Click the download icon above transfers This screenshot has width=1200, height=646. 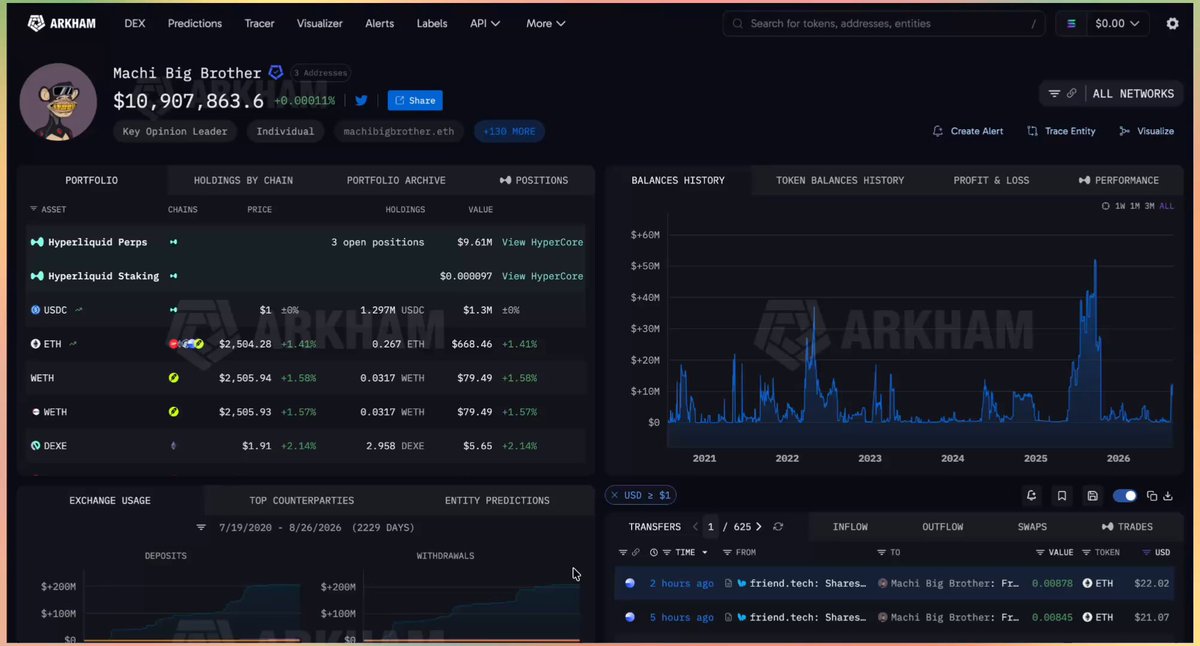(x=1169, y=495)
